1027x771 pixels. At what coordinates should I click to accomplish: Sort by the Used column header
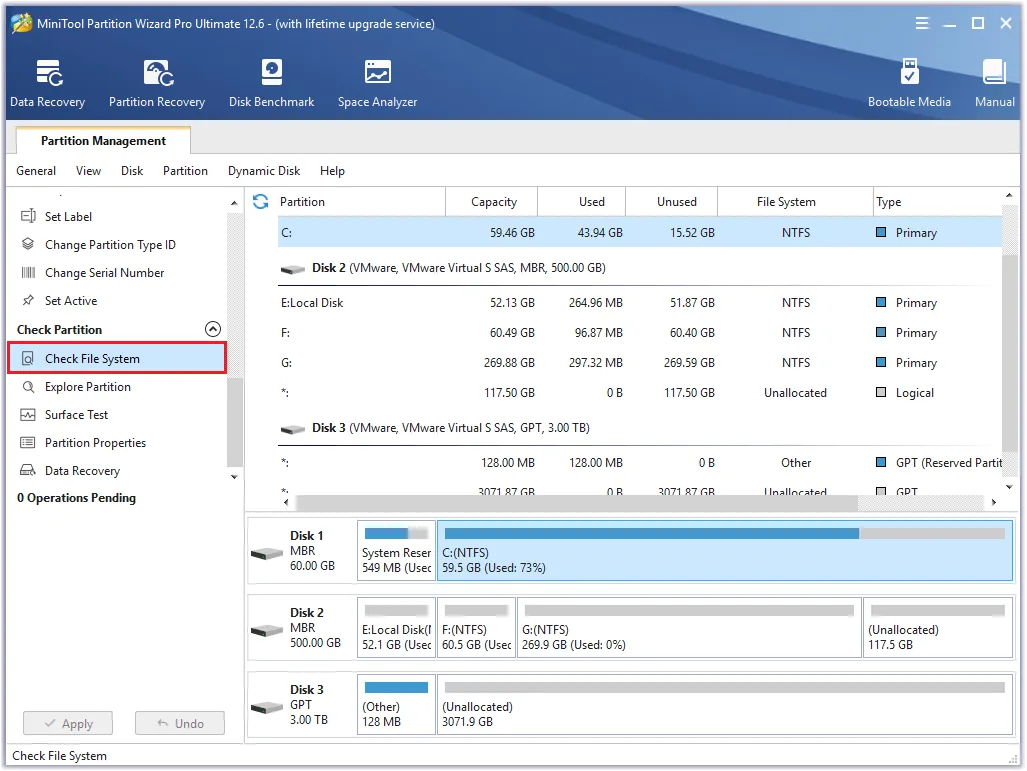pos(582,202)
